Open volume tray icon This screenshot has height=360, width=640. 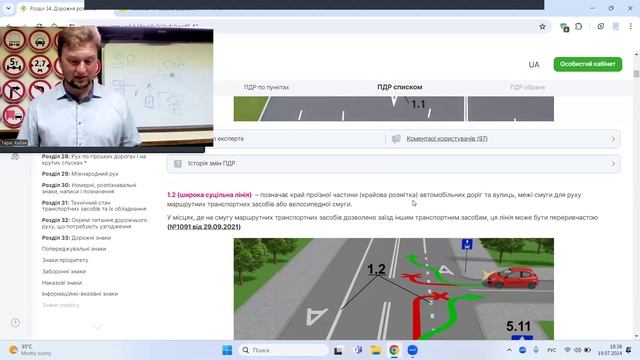point(577,350)
